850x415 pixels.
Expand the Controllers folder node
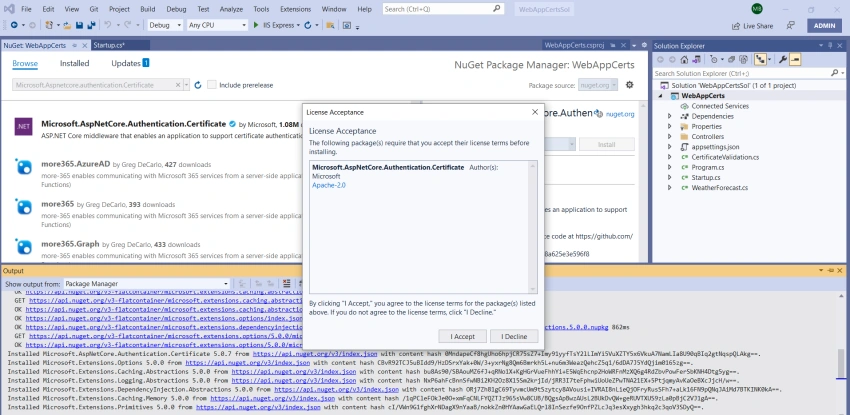pos(669,137)
